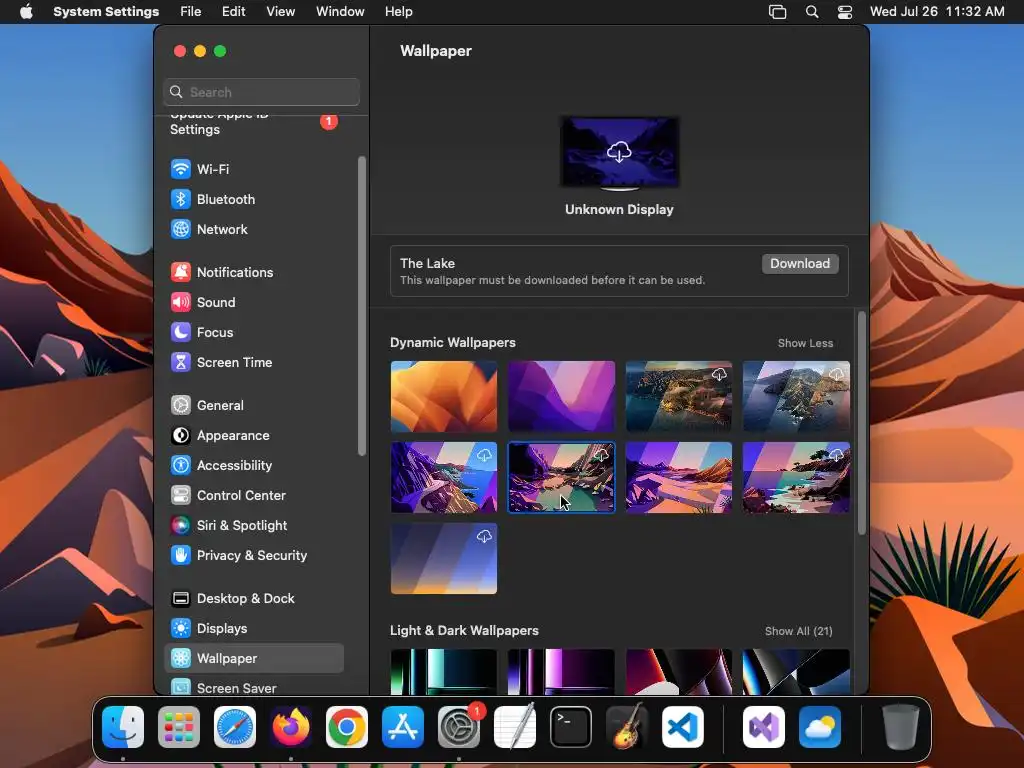Click the wallpaper pane vertical scrollbar
The image size is (1024, 768).
(x=862, y=423)
